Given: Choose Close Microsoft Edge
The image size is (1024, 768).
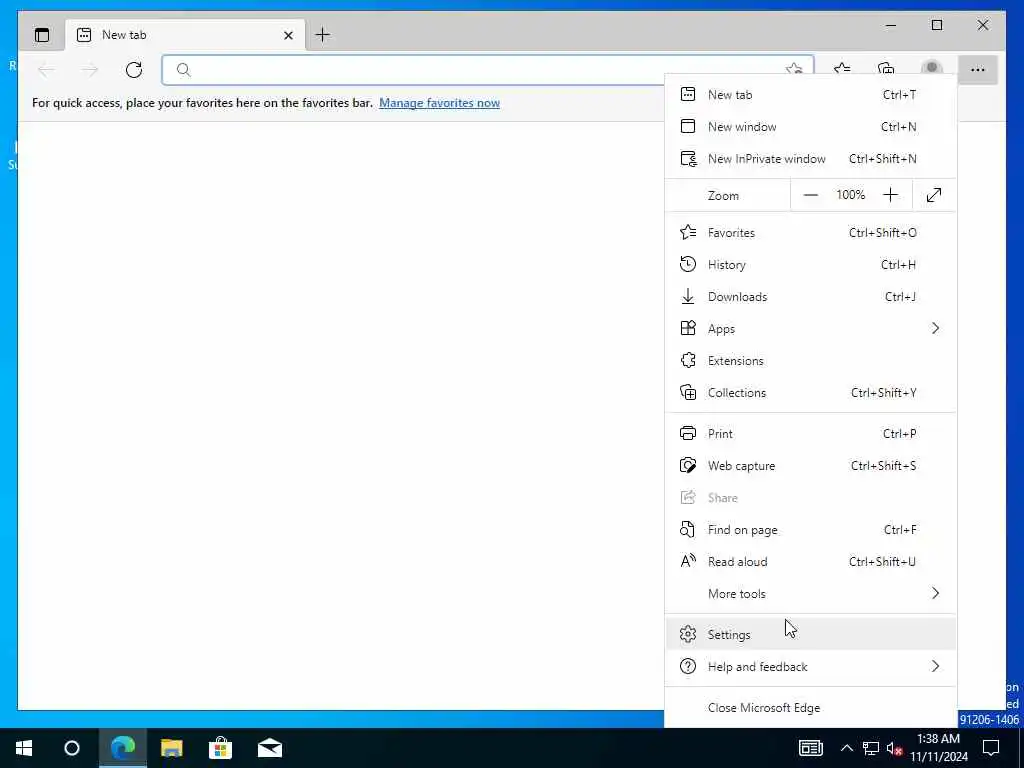Looking at the screenshot, I should pyautogui.click(x=810, y=708).
